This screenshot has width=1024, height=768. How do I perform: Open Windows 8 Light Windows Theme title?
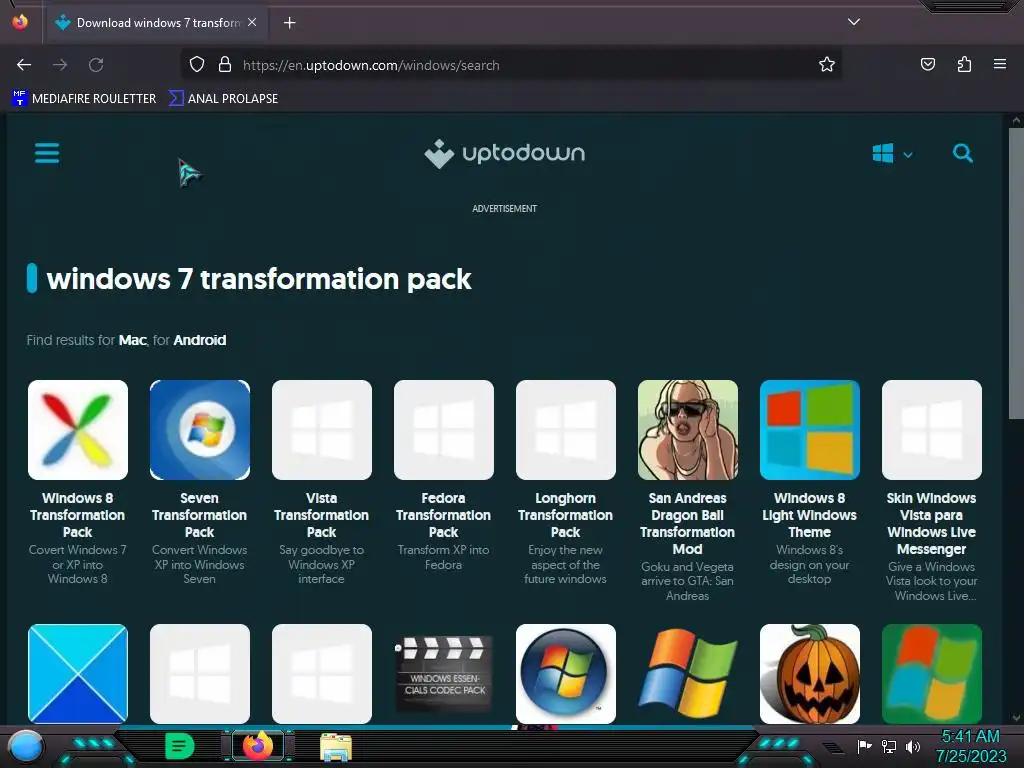coord(810,515)
